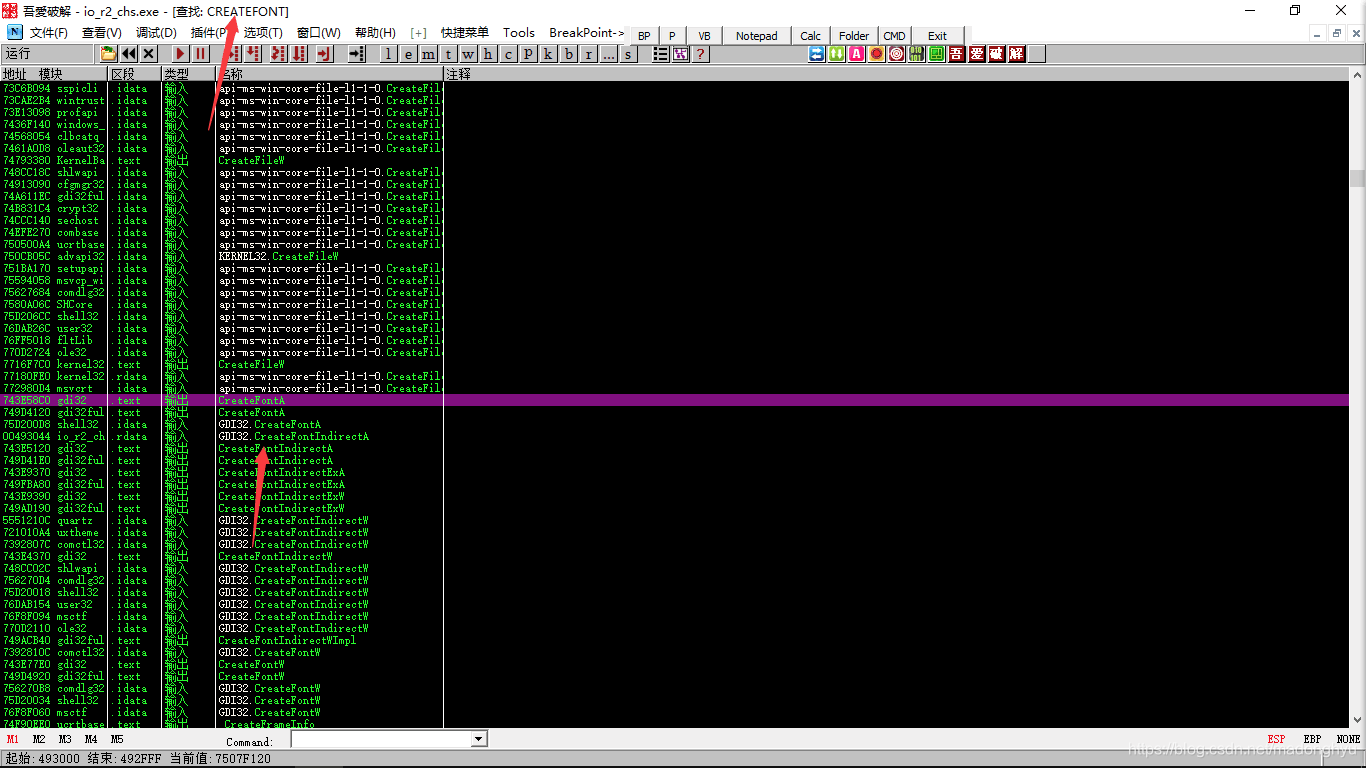Click the Execute till return icon
The width and height of the screenshot is (1366, 768).
(x=323, y=54)
